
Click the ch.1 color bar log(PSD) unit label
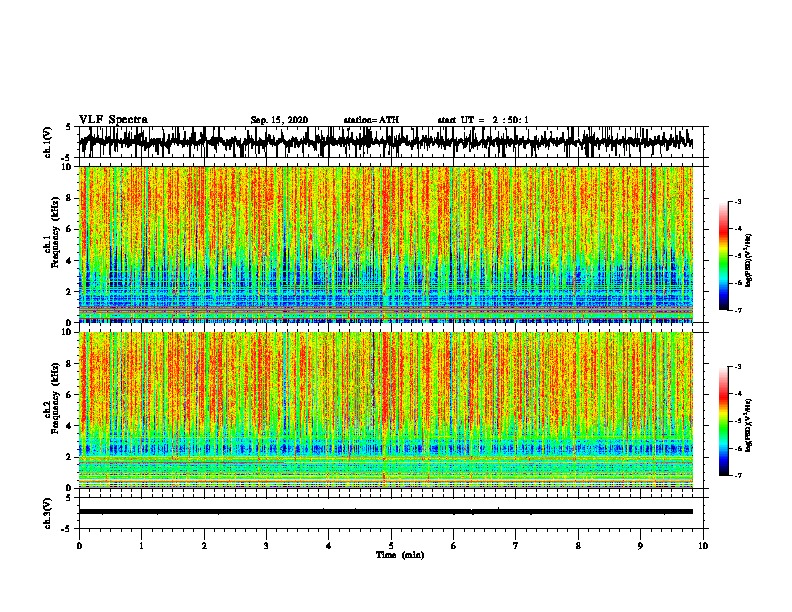click(749, 260)
